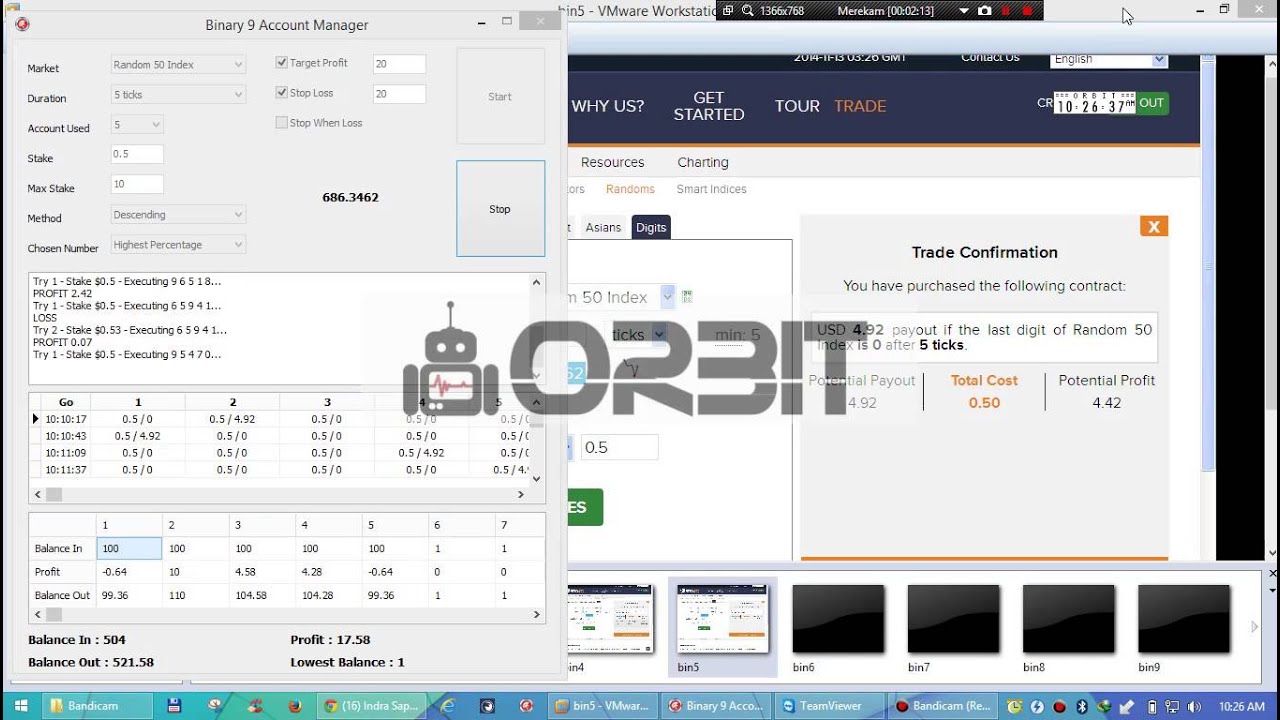Open the Resources tab
Screen dimensions: 1280x720
(x=612, y=162)
